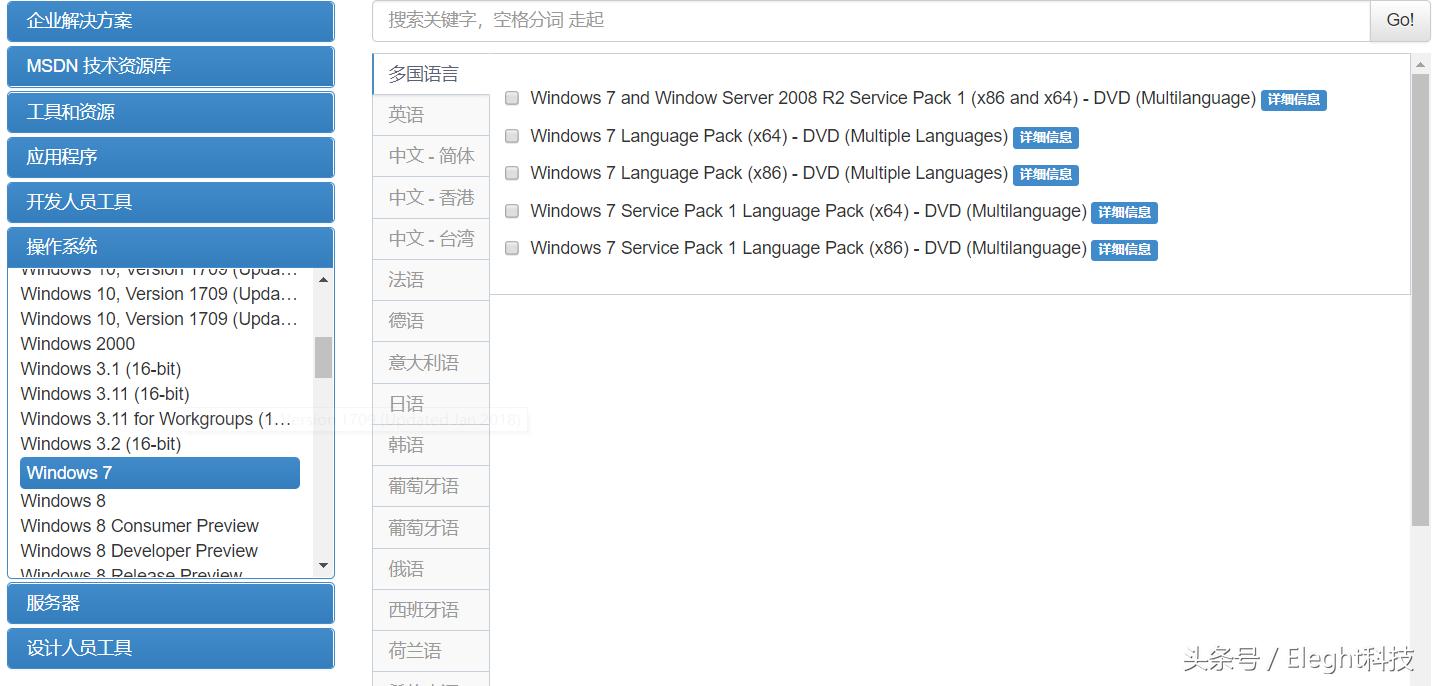Screen dimensions: 1432x686
Task: Open the 开发人员工具 category
Action: pyautogui.click(x=170, y=202)
